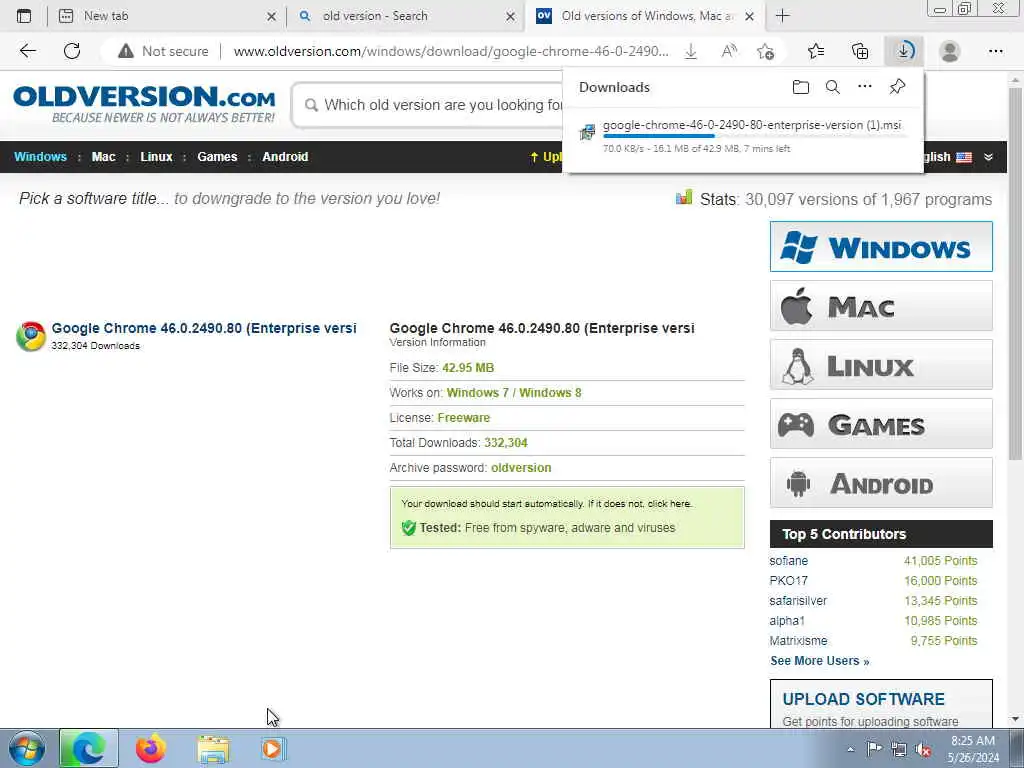
Task: Open contributor alpha1 profile
Action: 787,620
